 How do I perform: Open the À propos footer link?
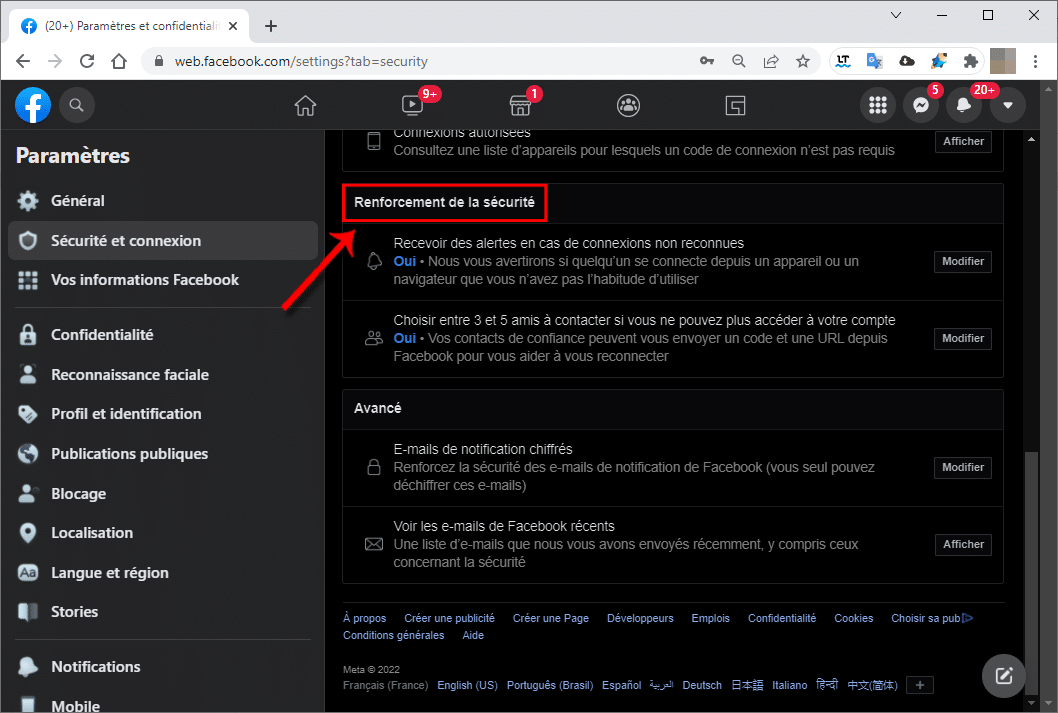point(364,619)
